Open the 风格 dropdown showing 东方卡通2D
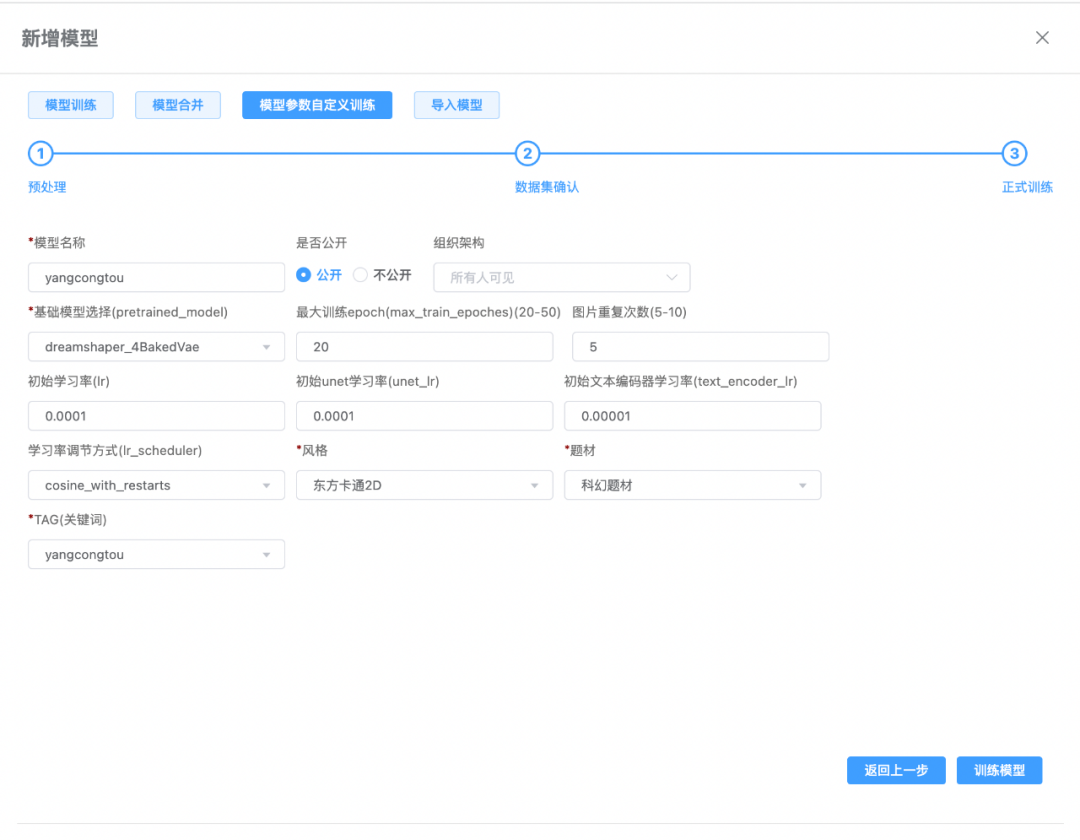Image resolution: width=1080 pixels, height=840 pixels. point(424,485)
